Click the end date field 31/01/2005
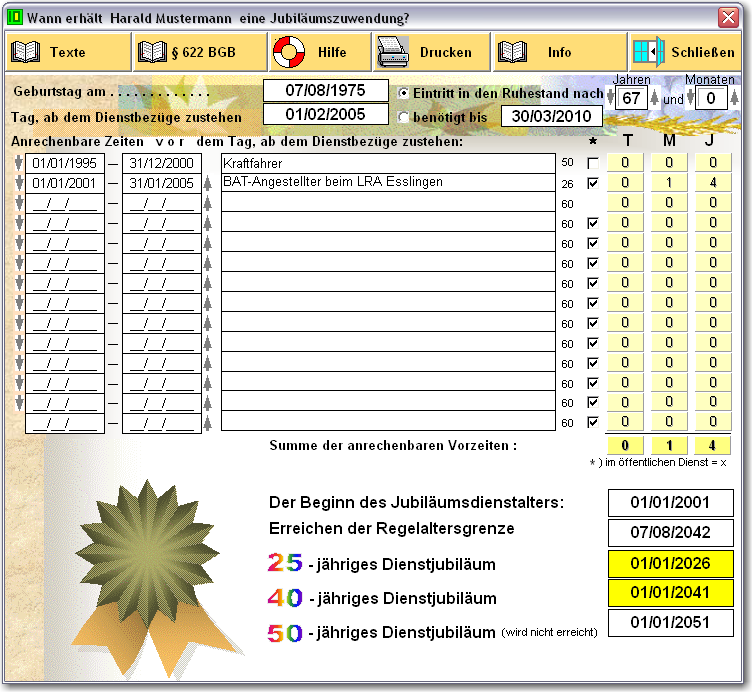This screenshot has height=692, width=752. (x=162, y=183)
